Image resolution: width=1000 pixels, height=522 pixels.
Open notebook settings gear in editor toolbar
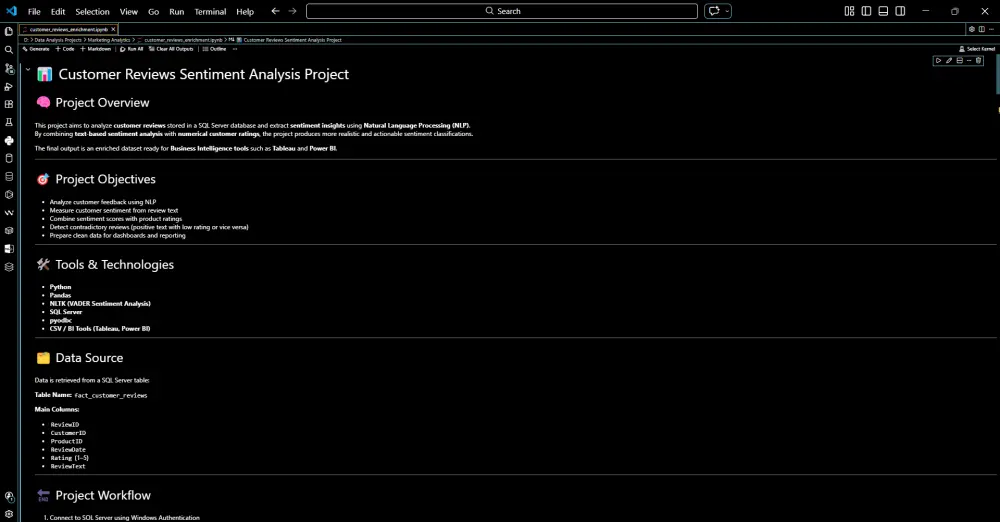pos(972,29)
